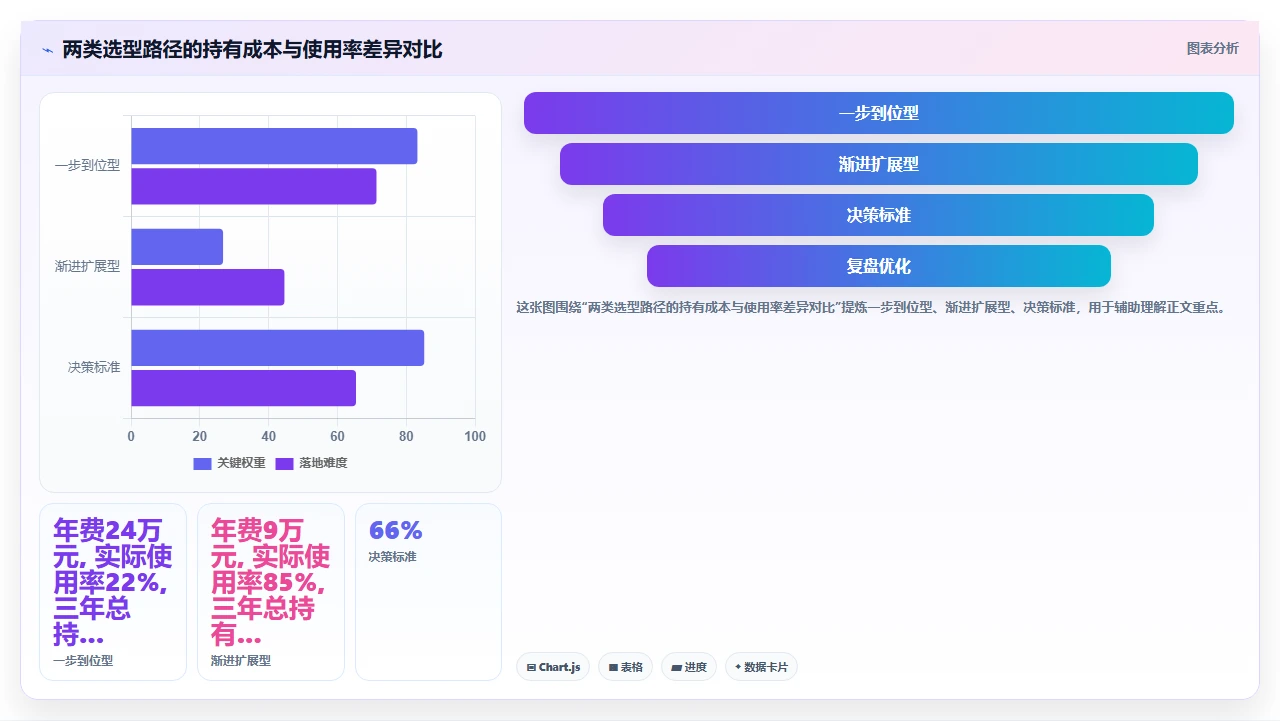Click the icon in the 表格 tag
The width and height of the screenshot is (1280, 721).
[613, 667]
